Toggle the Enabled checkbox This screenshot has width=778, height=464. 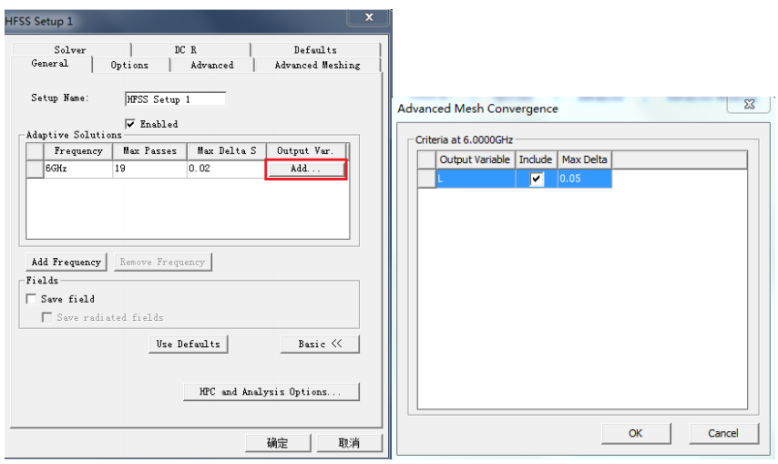coord(131,124)
